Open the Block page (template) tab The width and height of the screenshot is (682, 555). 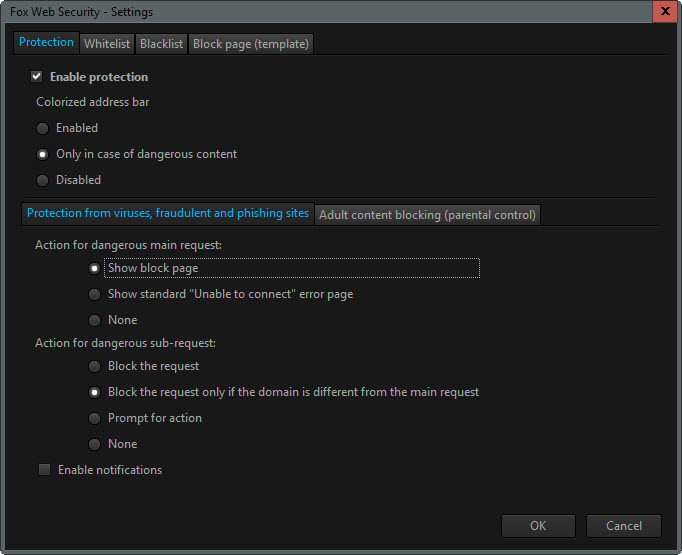251,44
